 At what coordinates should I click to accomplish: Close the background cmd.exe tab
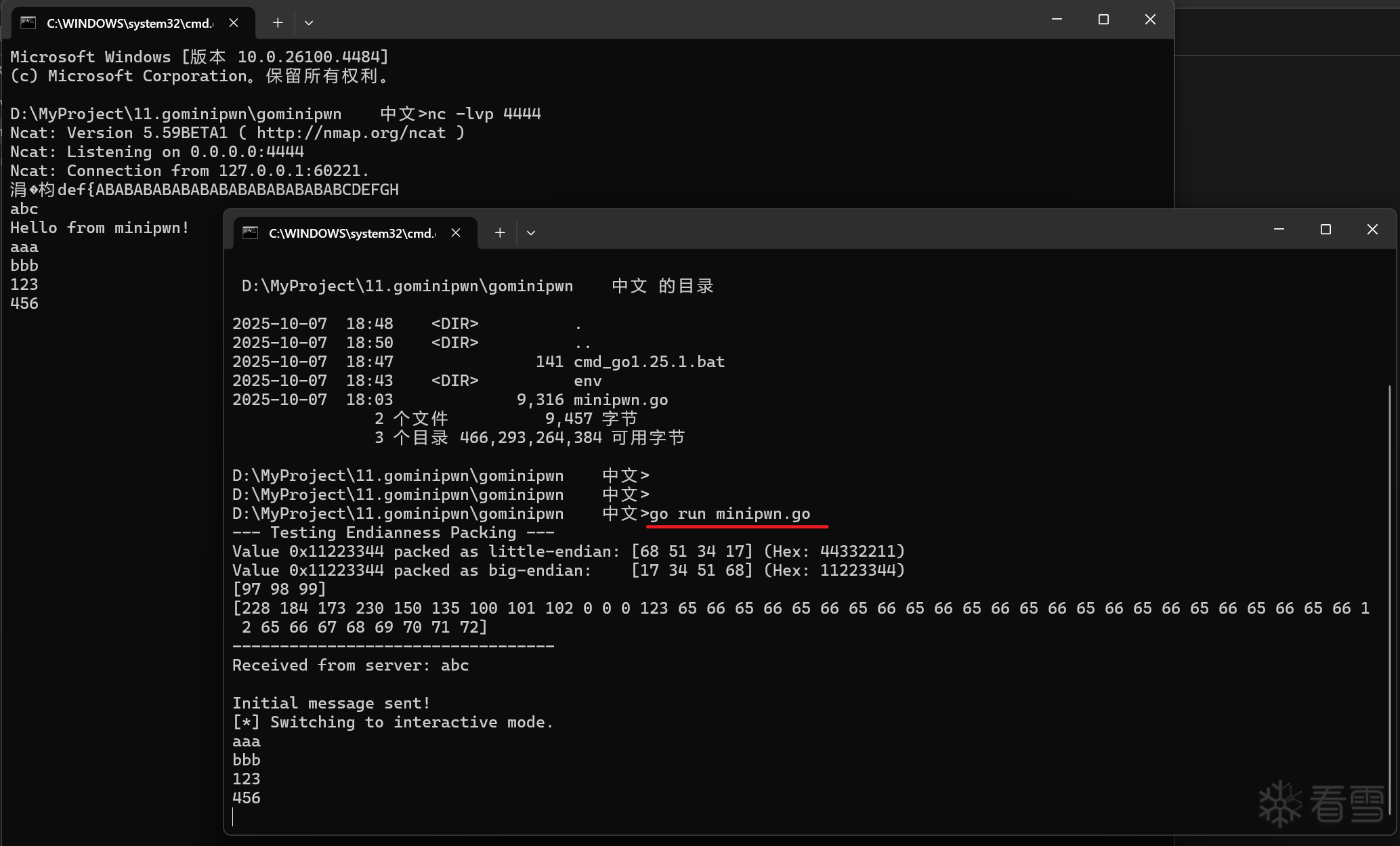point(234,23)
